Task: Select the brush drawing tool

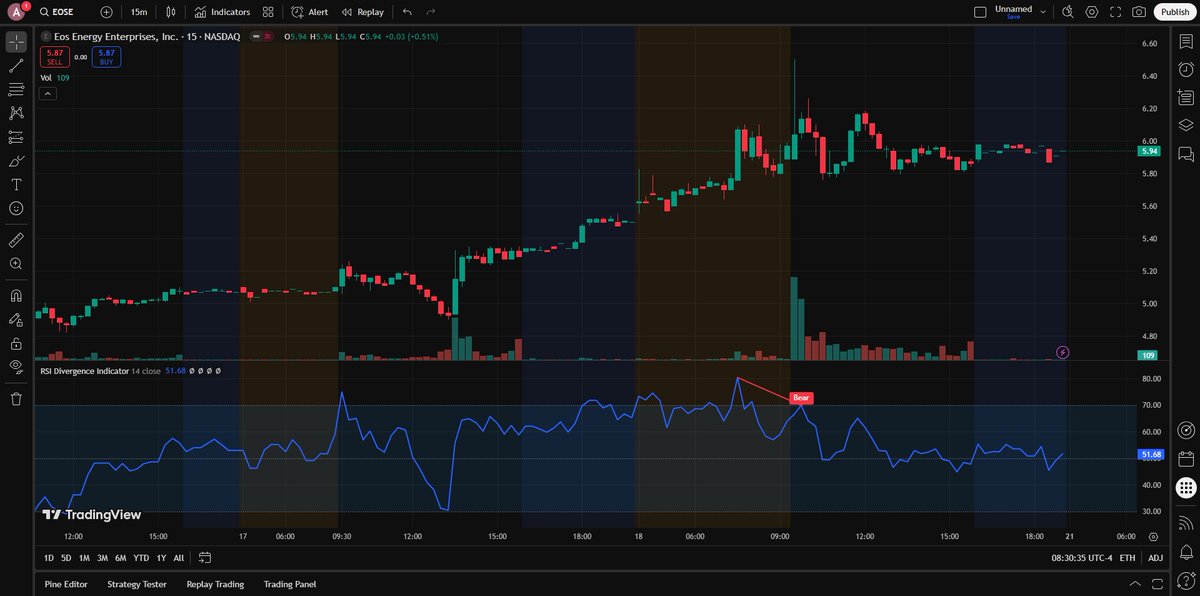Action: (16, 161)
